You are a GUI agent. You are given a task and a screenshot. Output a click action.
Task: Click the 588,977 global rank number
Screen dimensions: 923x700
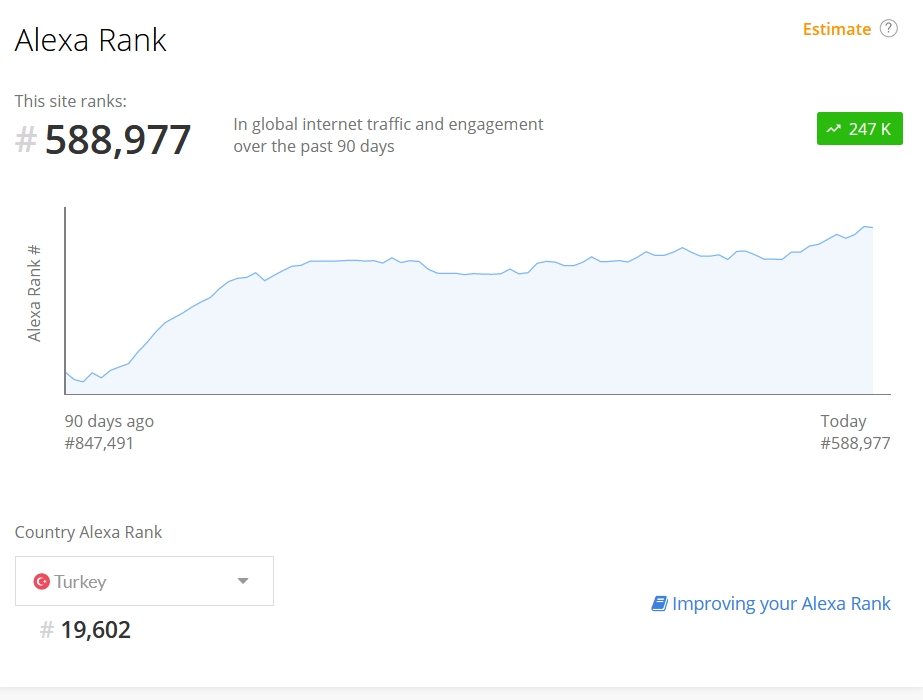click(x=118, y=140)
